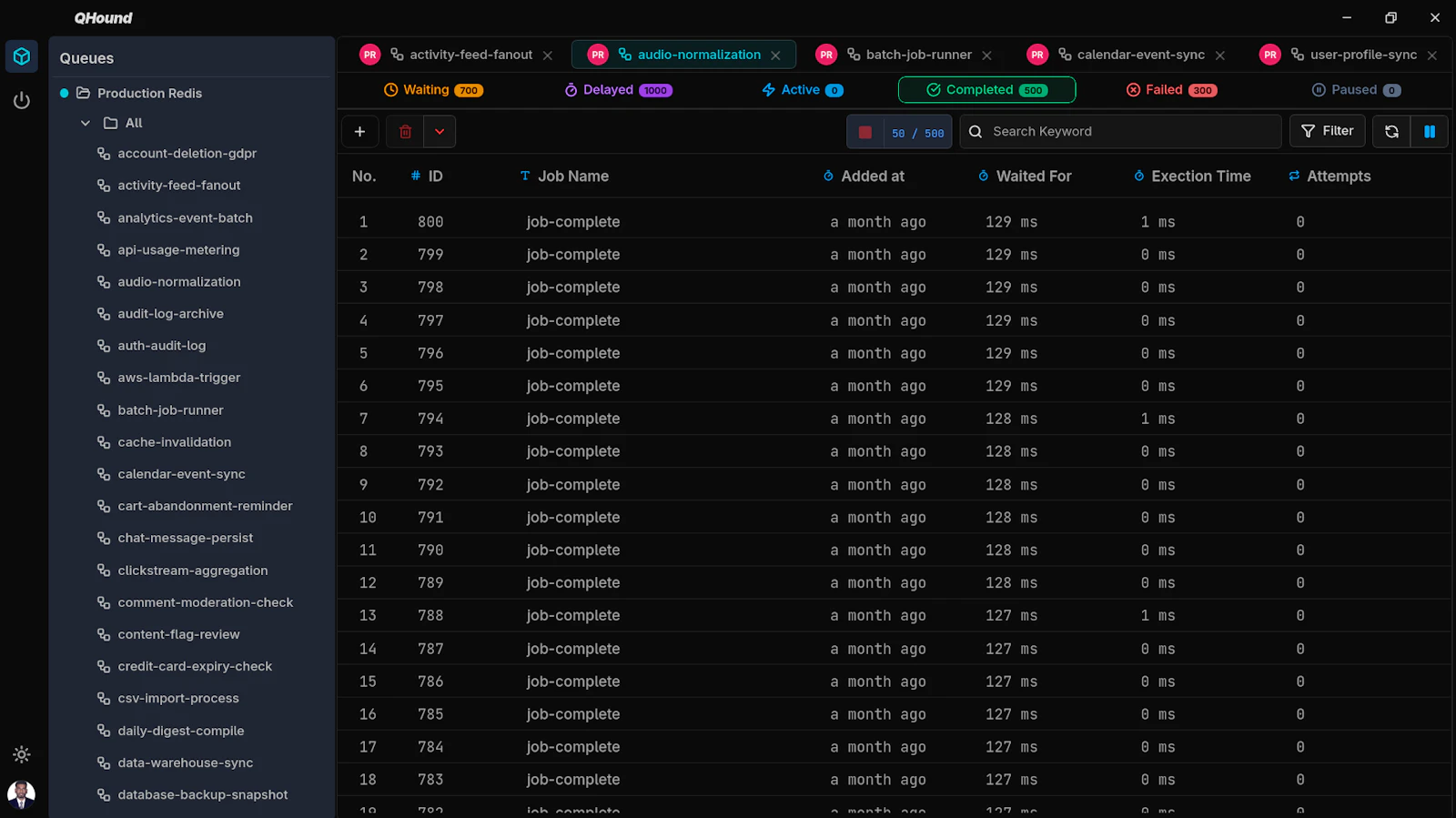This screenshot has height=818, width=1456.
Task: Close the audio-normalization tab
Action: pos(775,56)
